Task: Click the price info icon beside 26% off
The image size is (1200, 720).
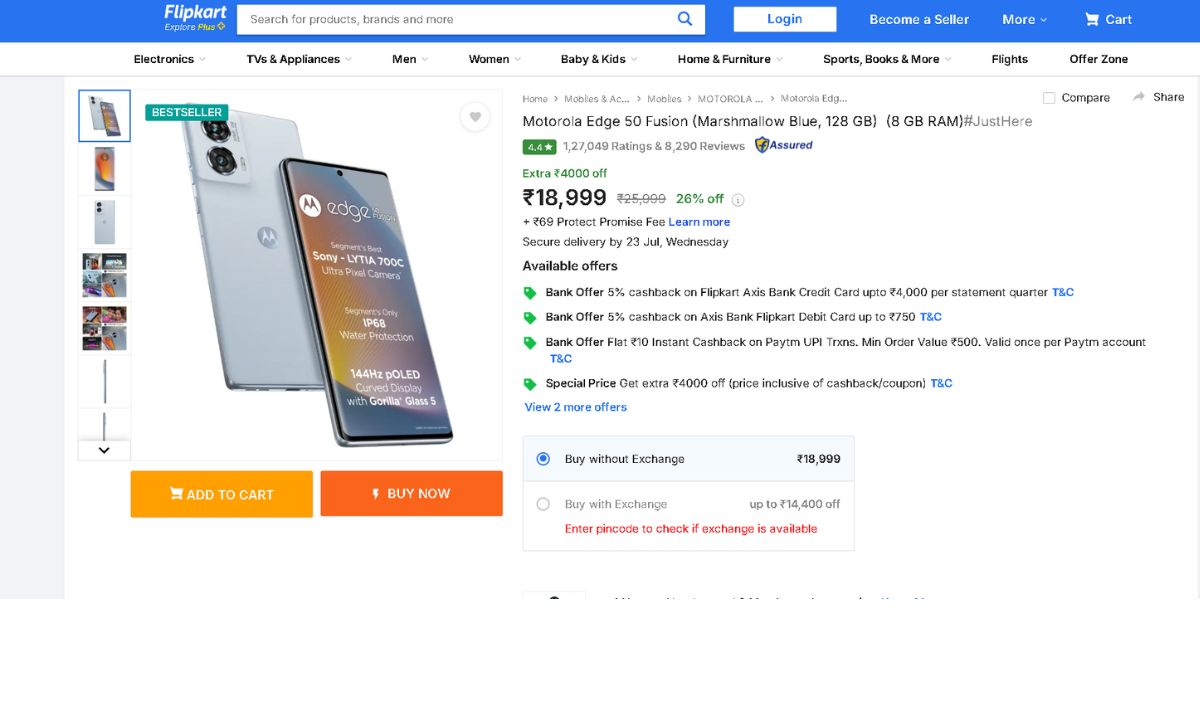Action: click(x=738, y=199)
